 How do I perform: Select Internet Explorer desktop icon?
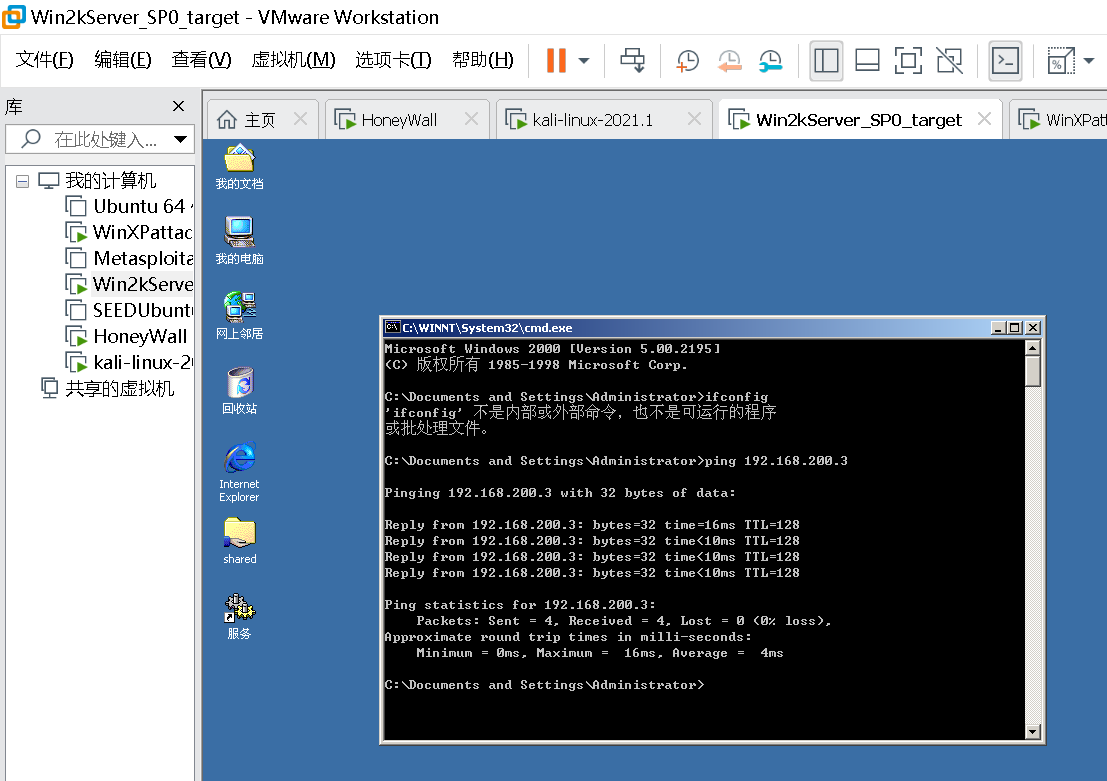pos(239,471)
